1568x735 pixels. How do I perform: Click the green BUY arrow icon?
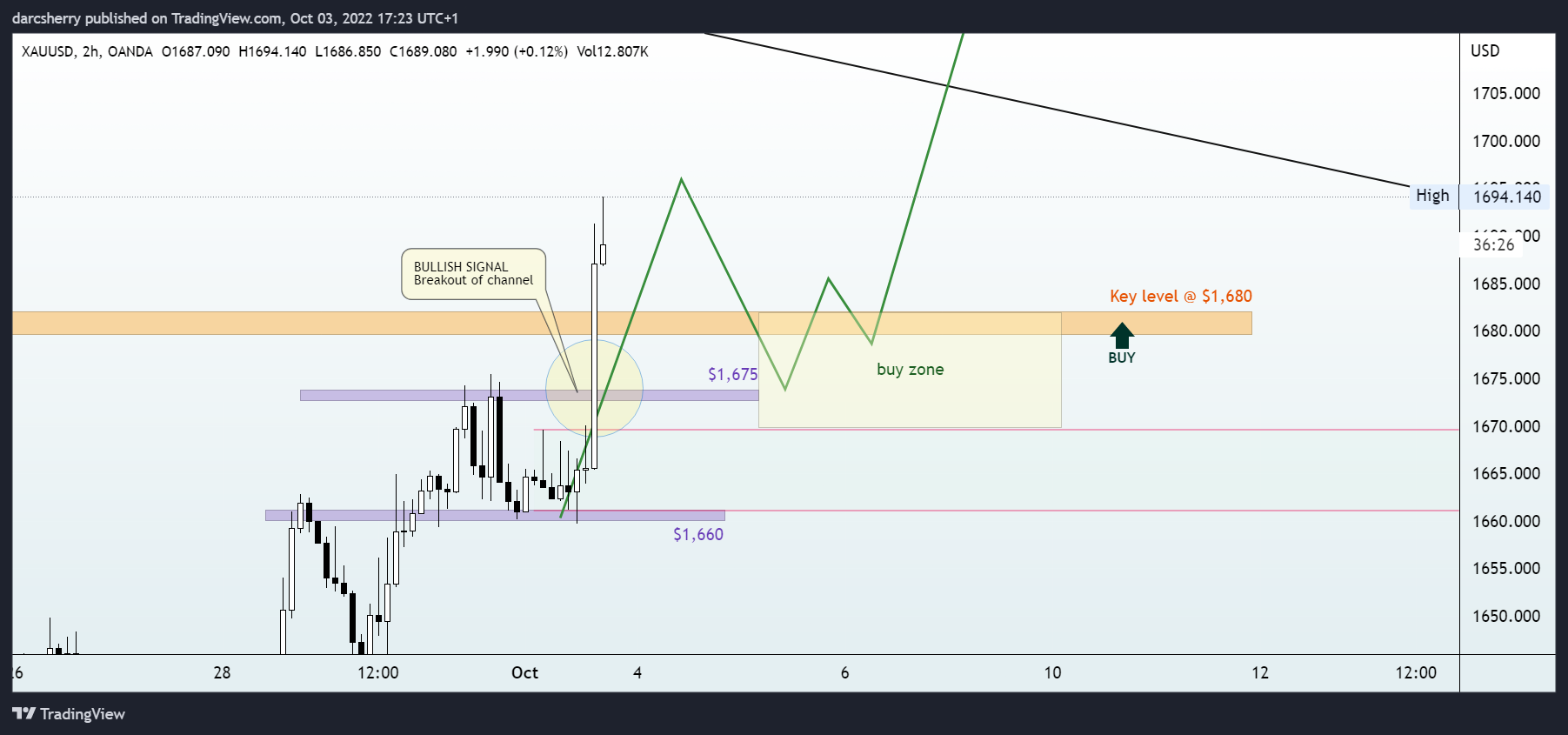click(1122, 336)
